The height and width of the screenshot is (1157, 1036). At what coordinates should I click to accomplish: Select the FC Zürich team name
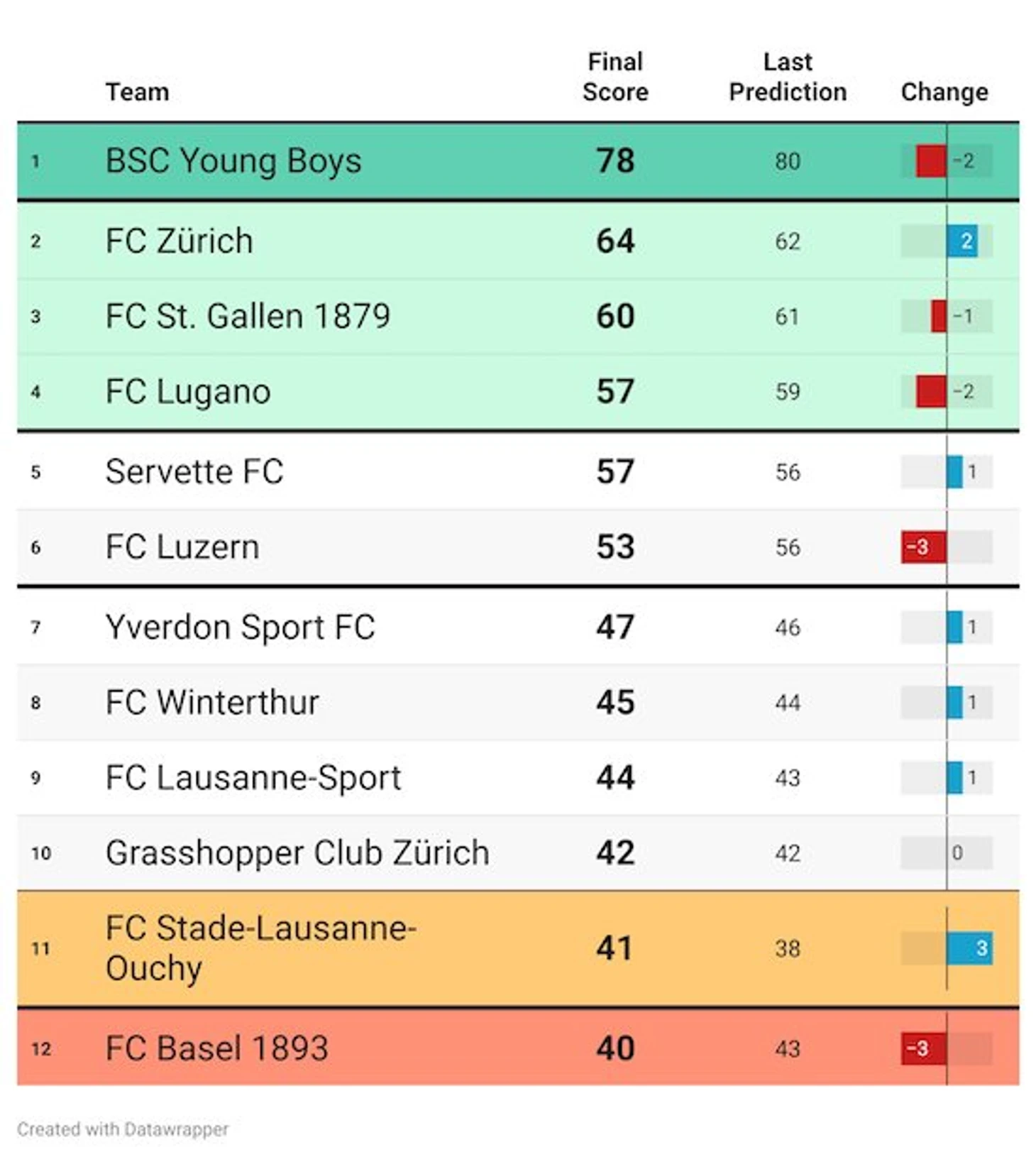pyautogui.click(x=179, y=241)
